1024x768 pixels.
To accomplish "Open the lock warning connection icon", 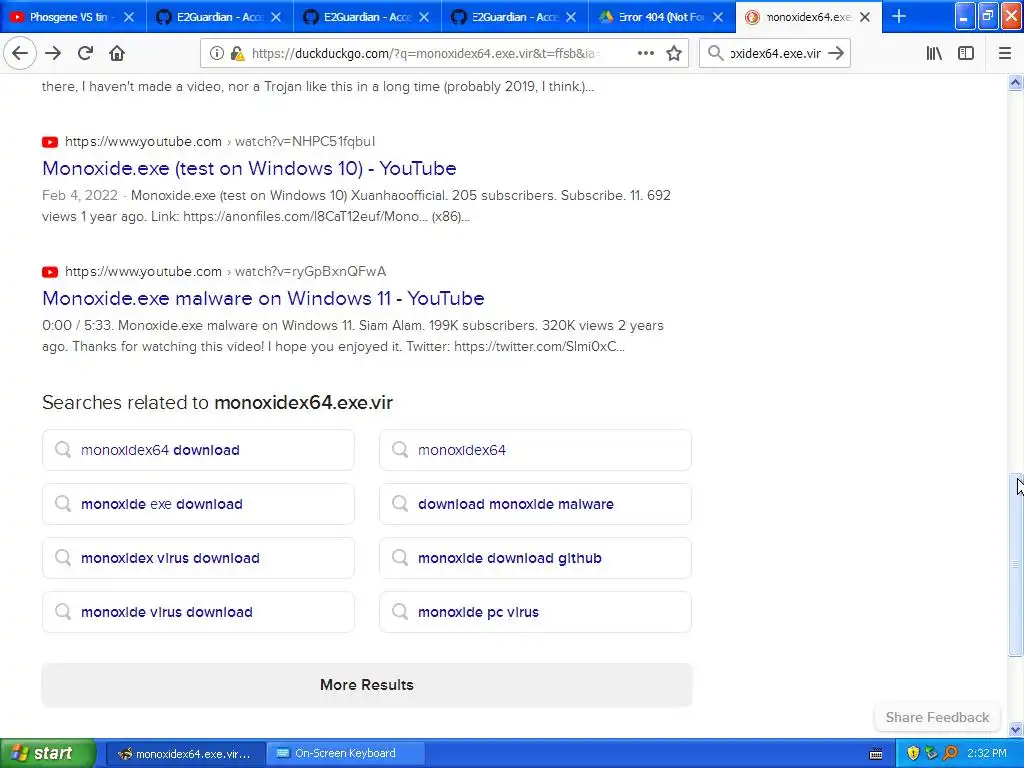I will [x=237, y=54].
